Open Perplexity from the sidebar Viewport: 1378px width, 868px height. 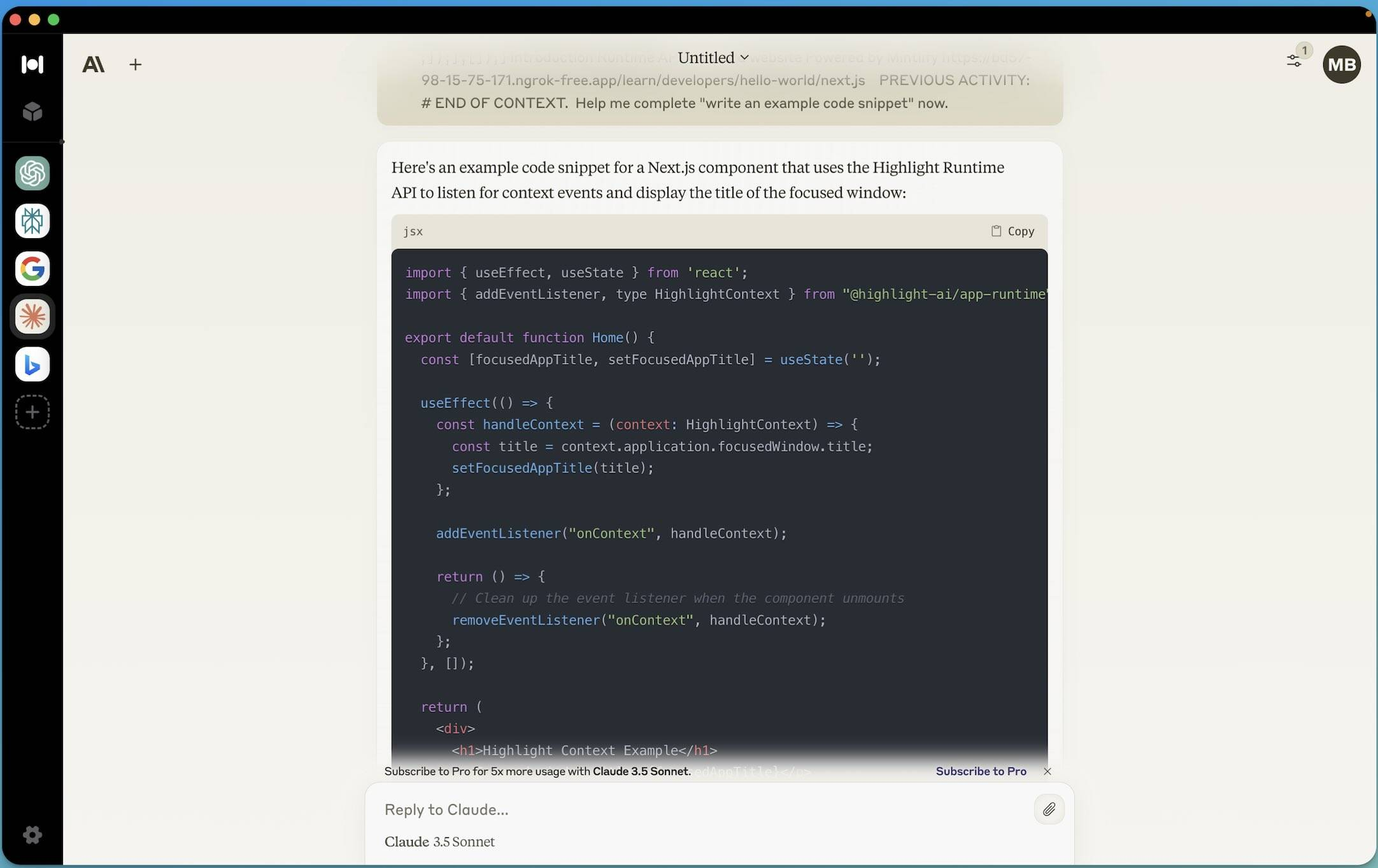(32, 221)
